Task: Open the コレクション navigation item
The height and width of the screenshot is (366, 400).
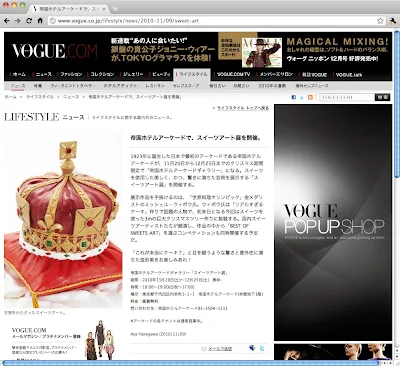Action: pyautogui.click(x=102, y=74)
